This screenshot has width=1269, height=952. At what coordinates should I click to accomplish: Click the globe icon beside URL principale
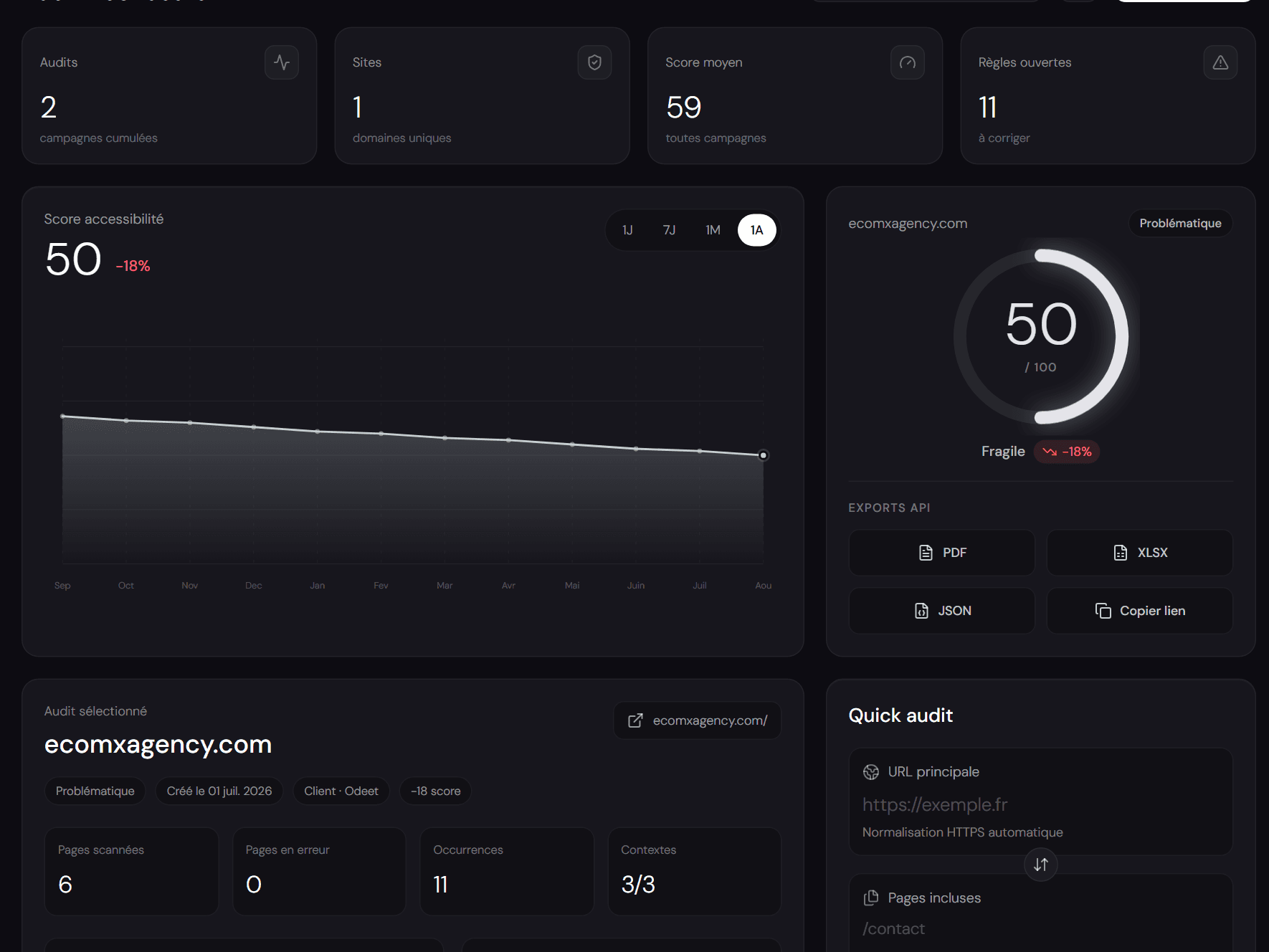point(871,772)
